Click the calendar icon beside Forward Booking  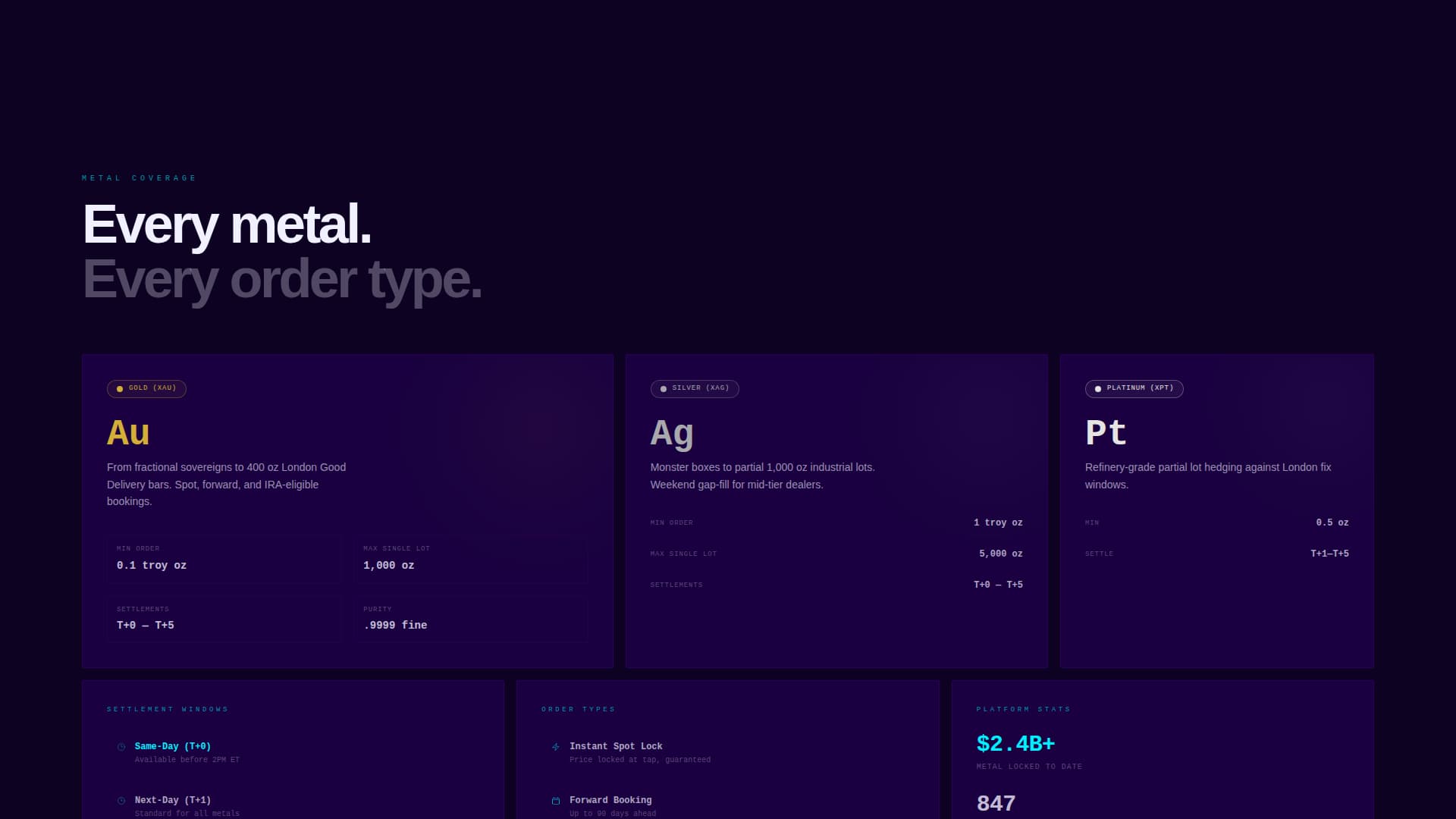tap(556, 801)
